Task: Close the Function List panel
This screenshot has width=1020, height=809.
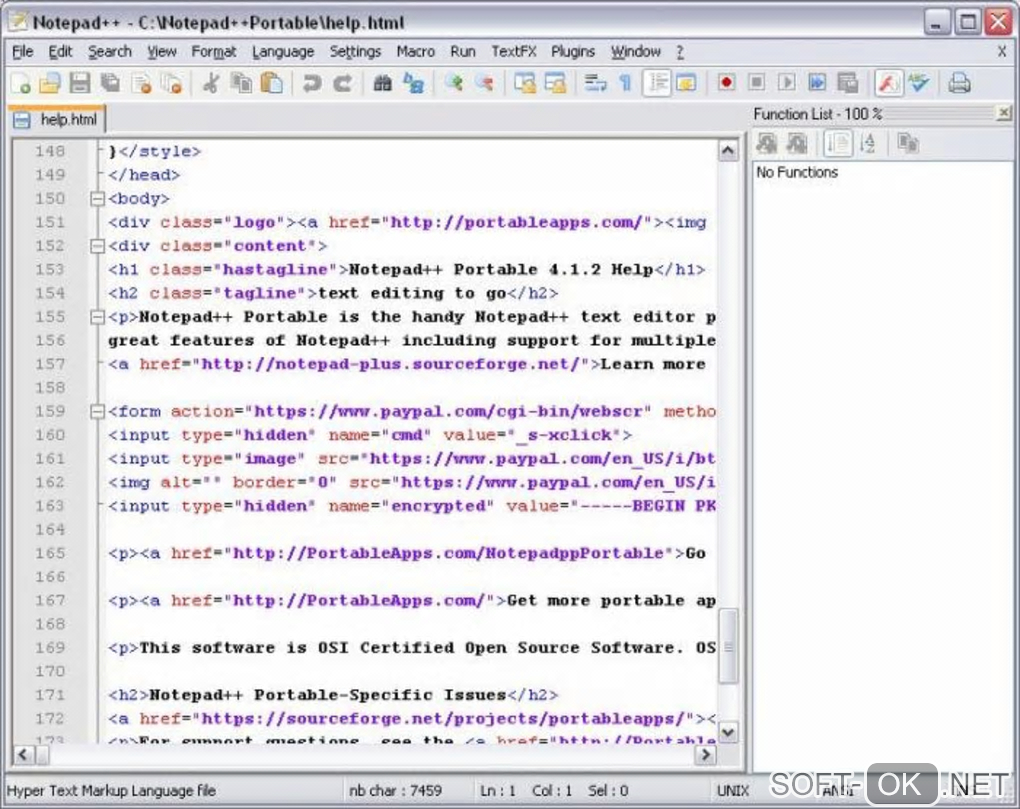Action: [1004, 114]
